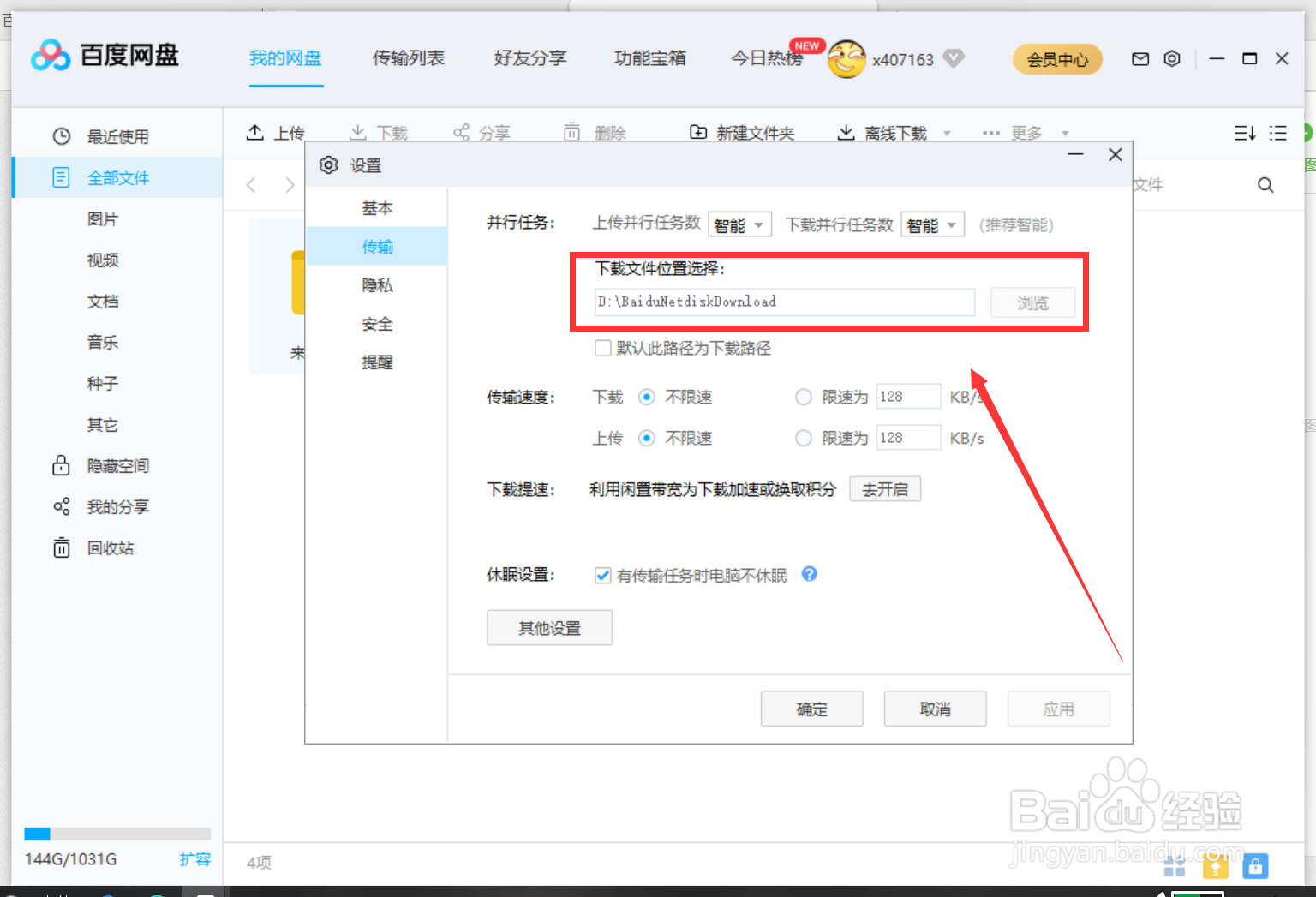
Task: Open 今日热榜 tab
Action: 767,58
